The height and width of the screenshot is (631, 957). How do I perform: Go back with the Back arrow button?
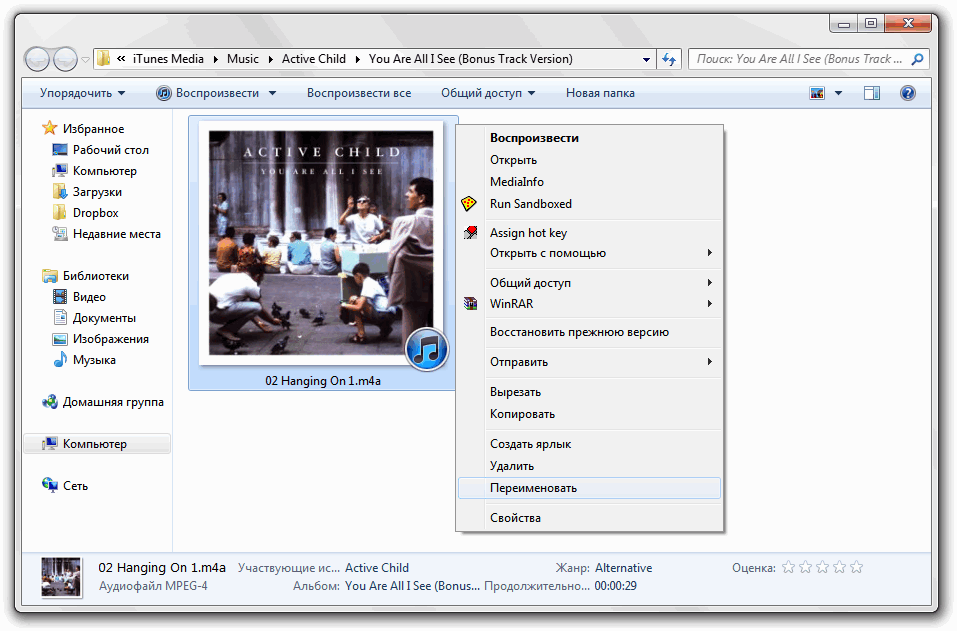pyautogui.click(x=37, y=59)
